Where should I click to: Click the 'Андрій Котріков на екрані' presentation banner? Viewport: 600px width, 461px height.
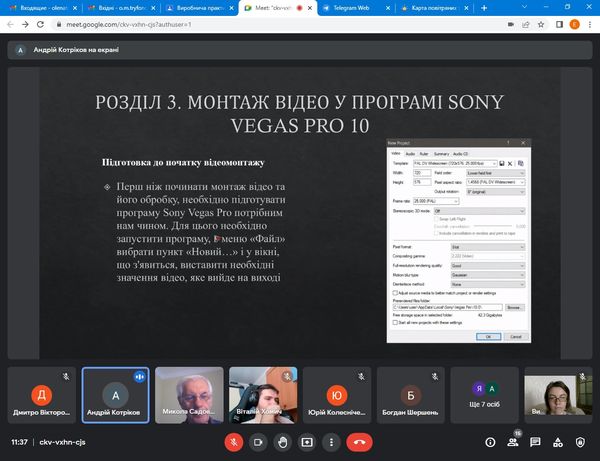pyautogui.click(x=300, y=50)
